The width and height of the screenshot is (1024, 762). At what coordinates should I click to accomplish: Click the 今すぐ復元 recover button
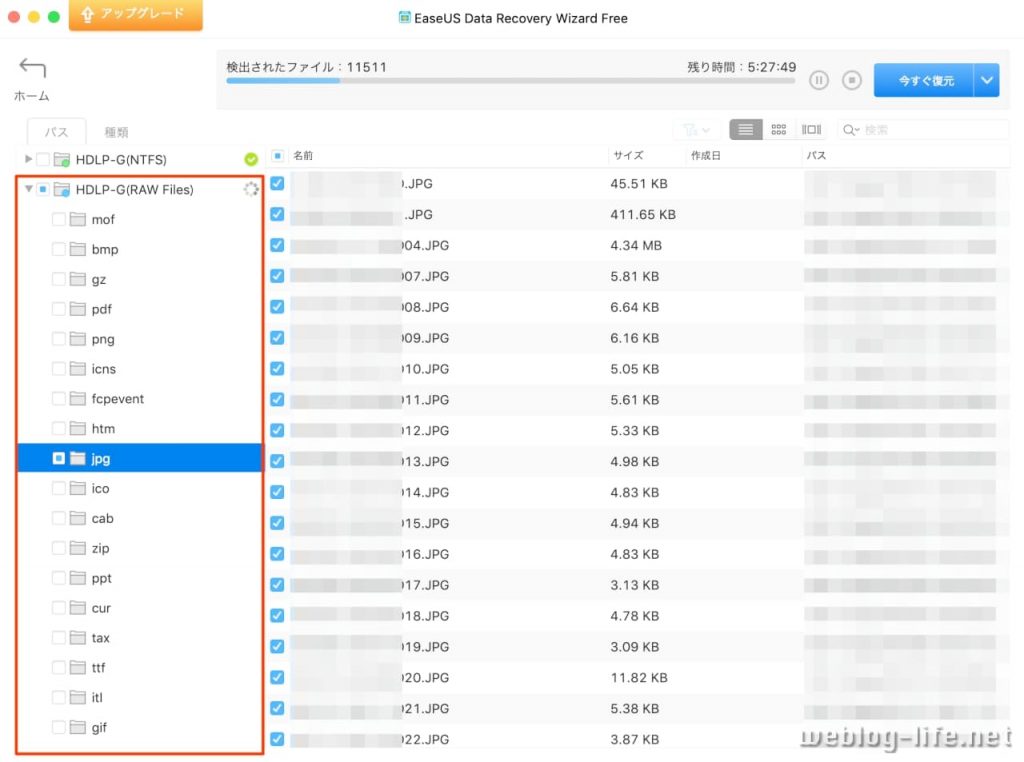pyautogui.click(x=925, y=80)
